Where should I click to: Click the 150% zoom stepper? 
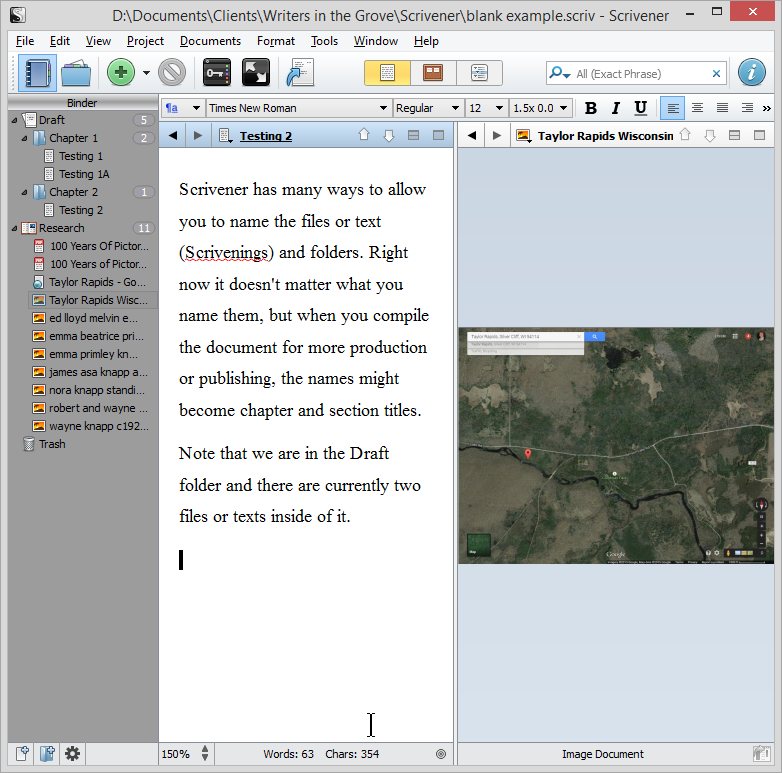tap(205, 754)
